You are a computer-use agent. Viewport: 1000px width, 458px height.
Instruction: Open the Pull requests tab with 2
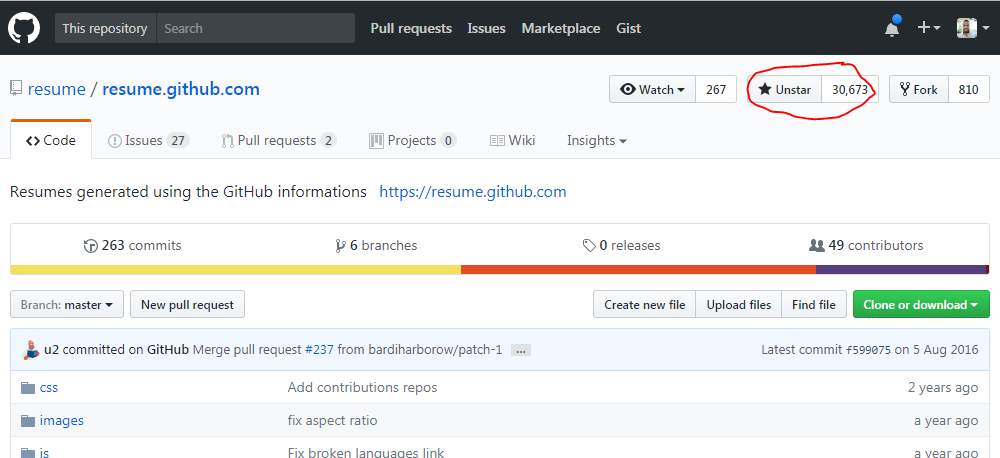click(x=279, y=140)
